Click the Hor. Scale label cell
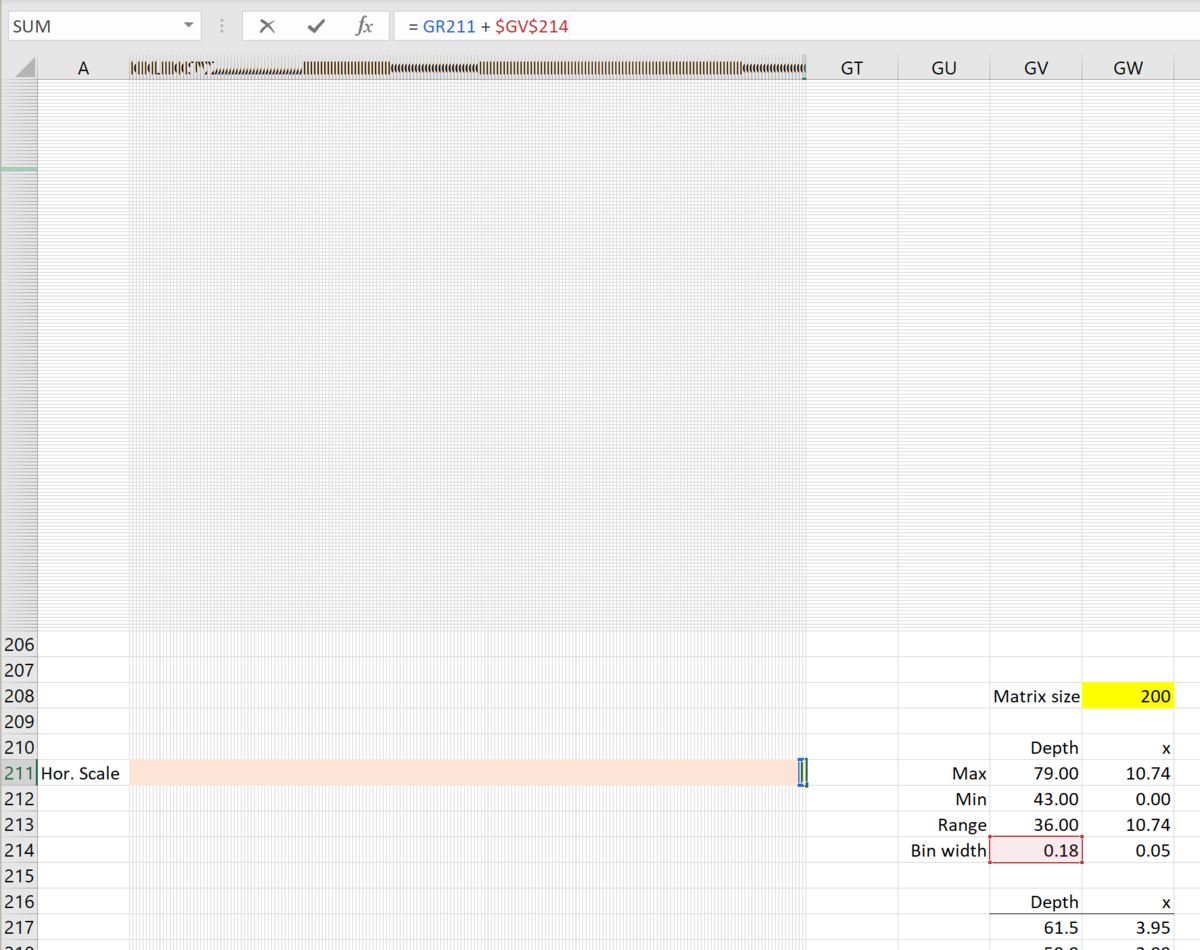 tap(83, 773)
